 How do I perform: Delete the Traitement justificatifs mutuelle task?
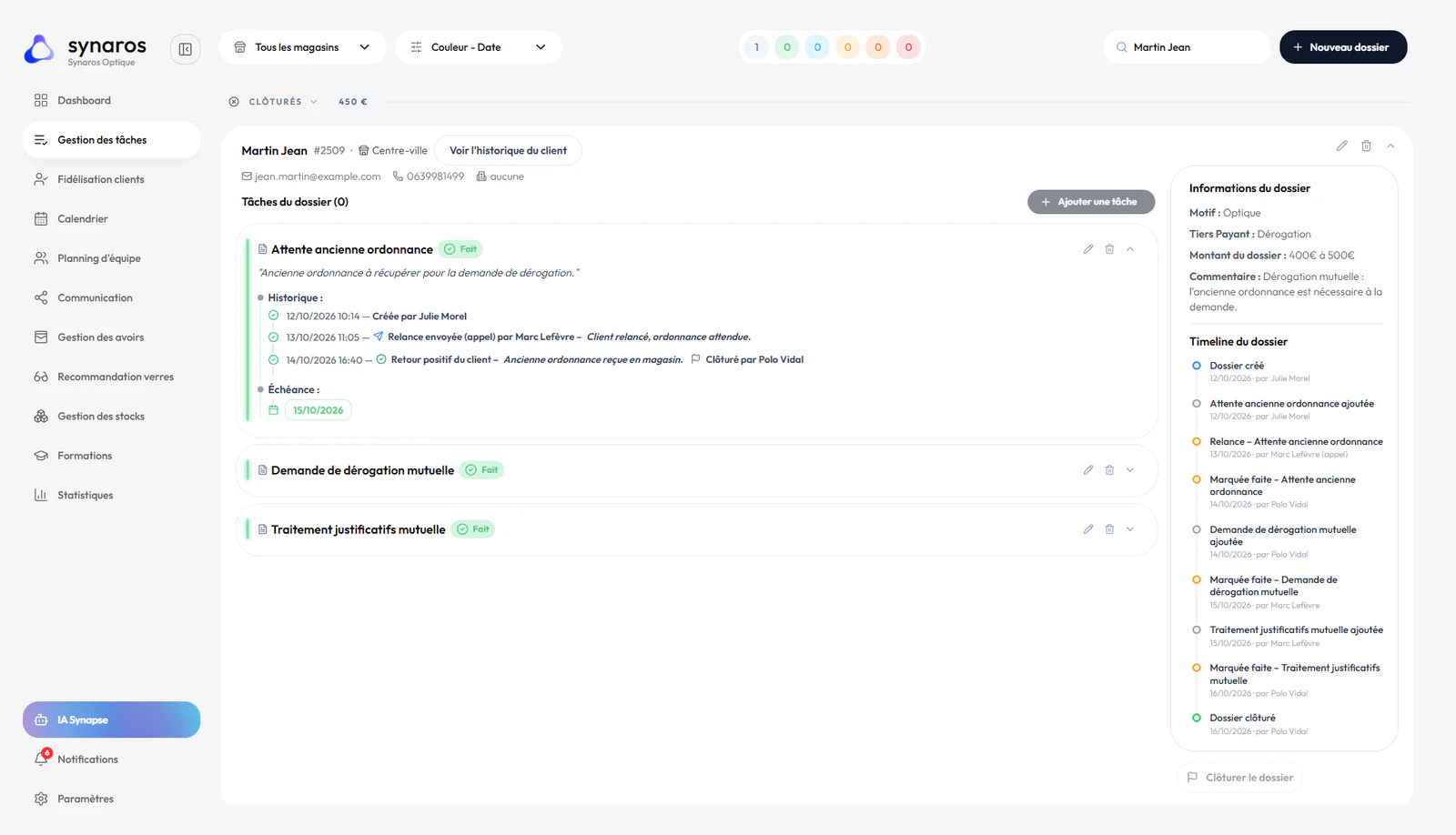click(x=1109, y=529)
